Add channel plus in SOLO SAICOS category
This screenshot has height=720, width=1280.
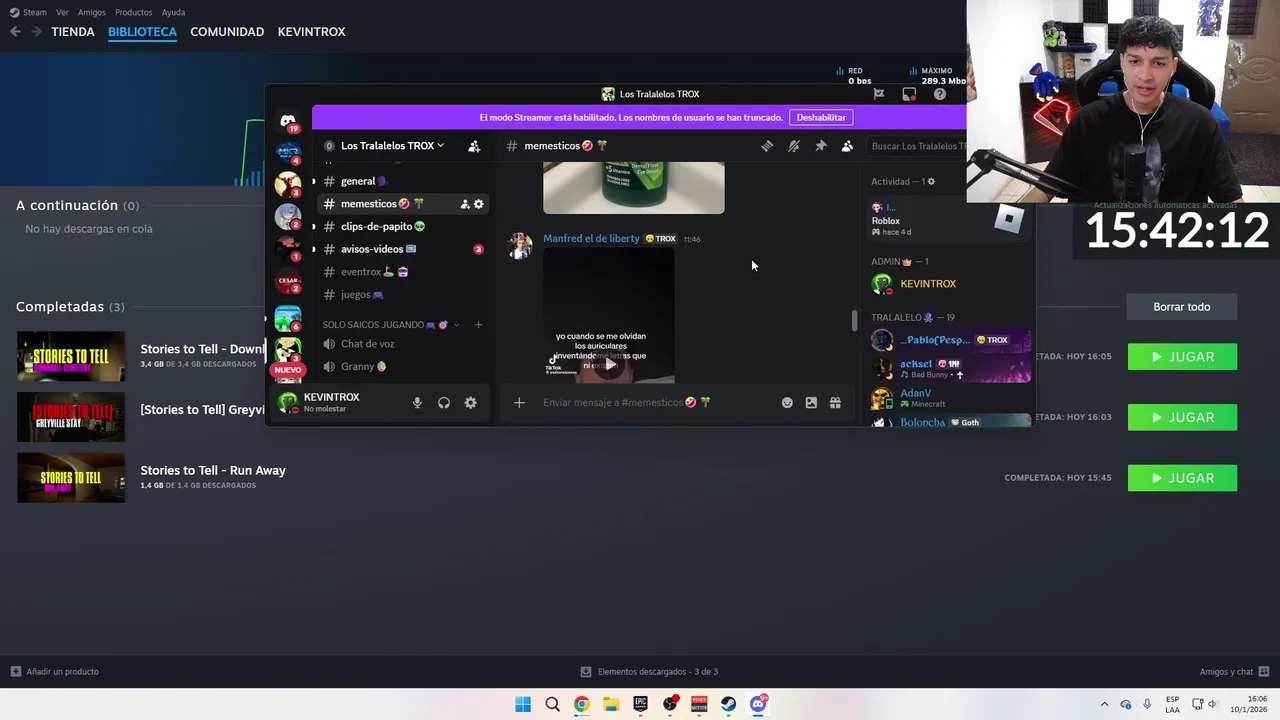(478, 325)
